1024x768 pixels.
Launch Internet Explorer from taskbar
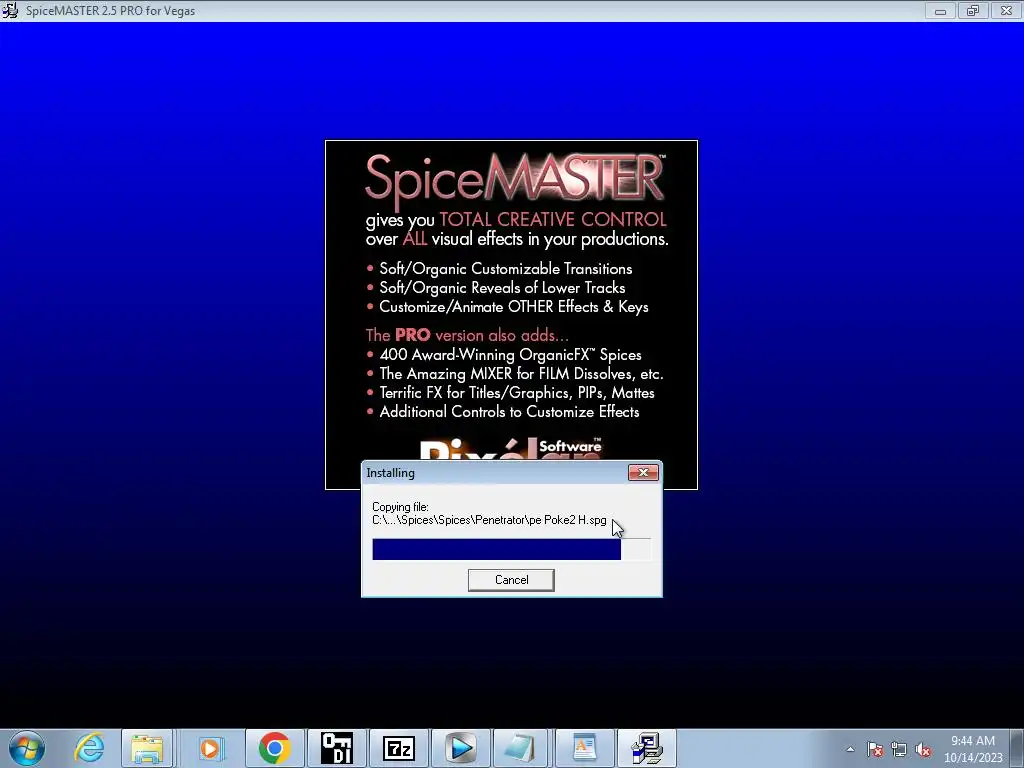[89, 748]
